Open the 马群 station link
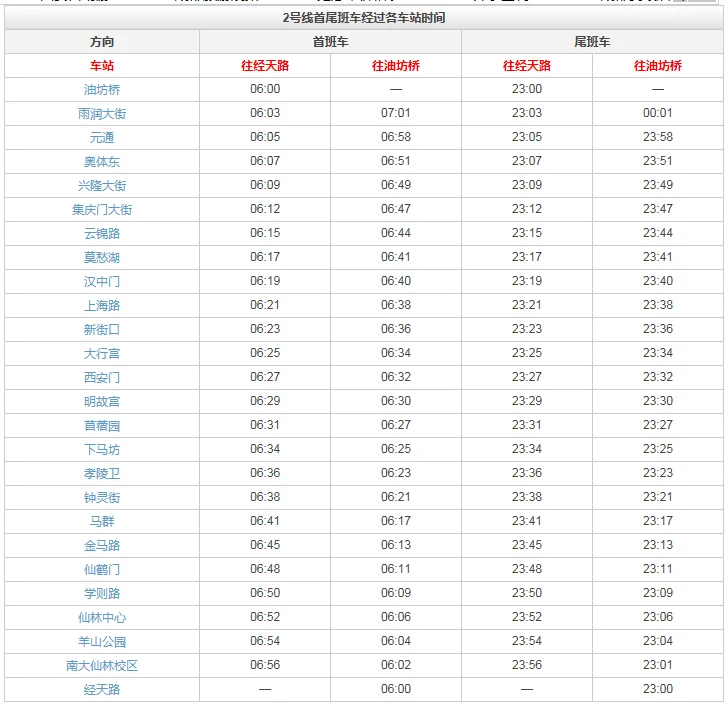 [x=102, y=521]
